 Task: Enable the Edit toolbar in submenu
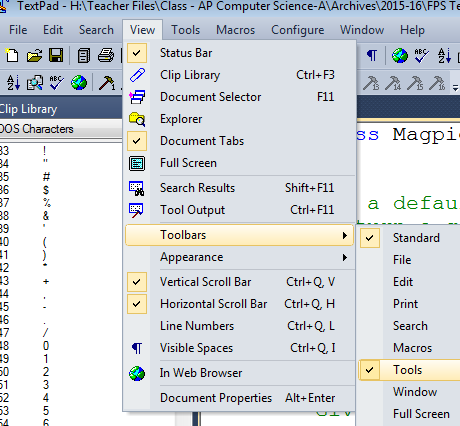410,282
